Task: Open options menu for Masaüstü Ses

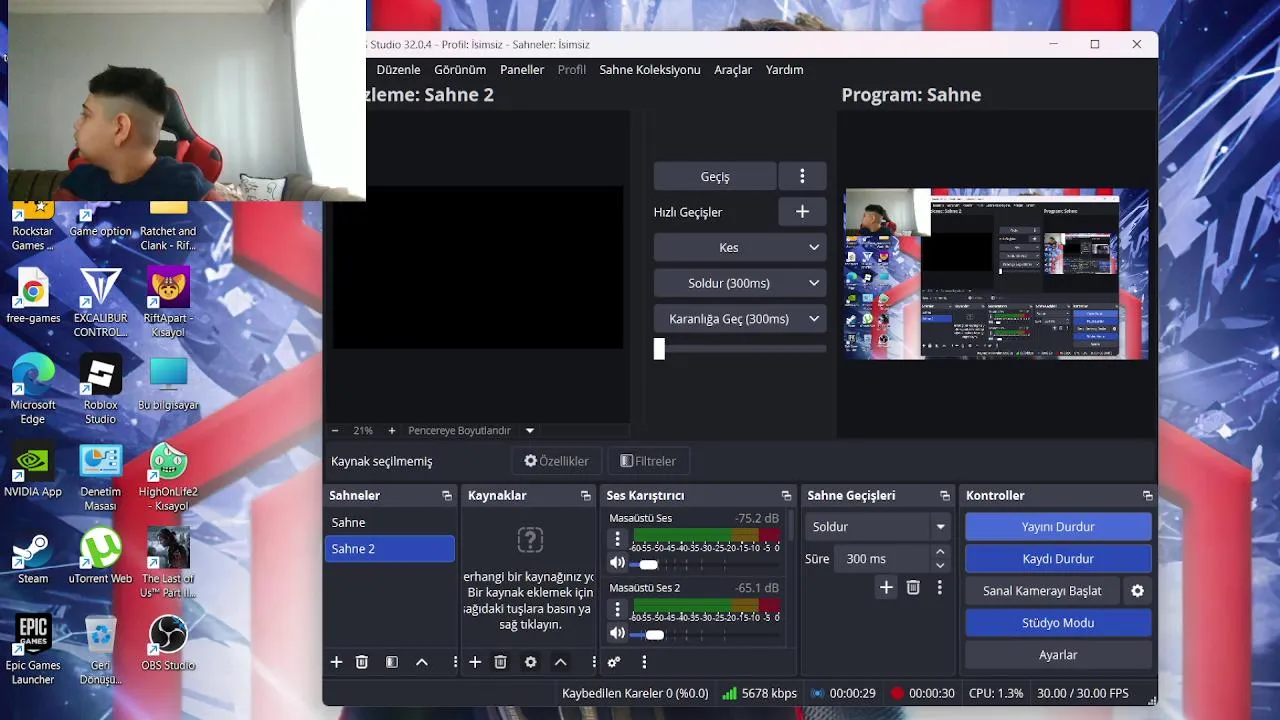Action: 617,540
